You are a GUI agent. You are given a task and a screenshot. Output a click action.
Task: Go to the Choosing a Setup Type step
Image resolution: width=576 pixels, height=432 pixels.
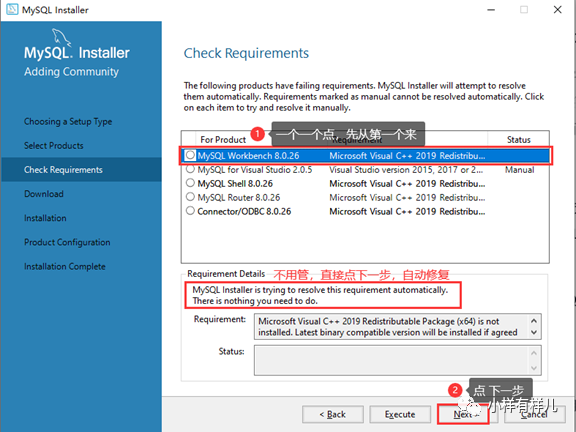(68, 122)
